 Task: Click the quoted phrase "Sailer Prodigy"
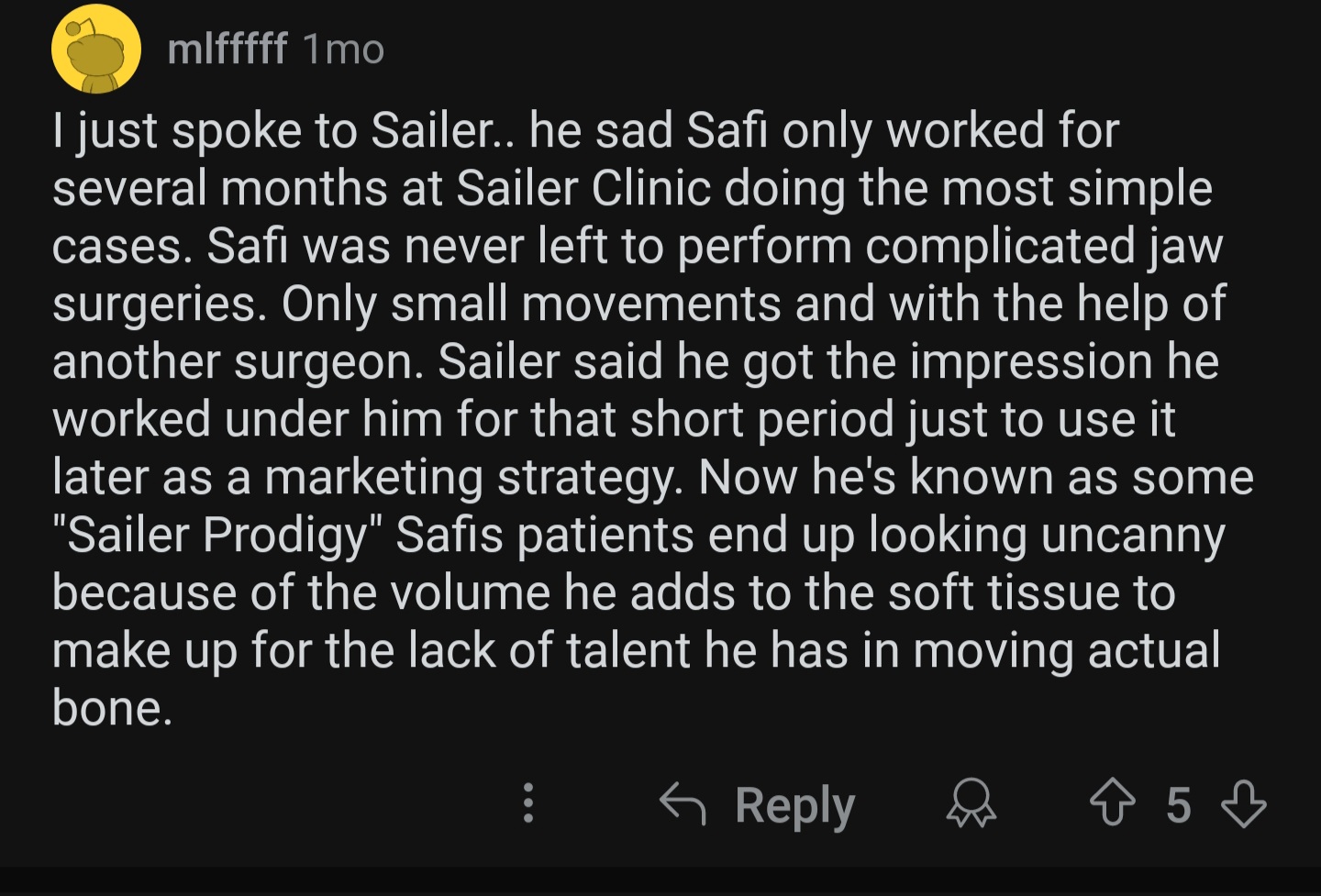coord(217,535)
